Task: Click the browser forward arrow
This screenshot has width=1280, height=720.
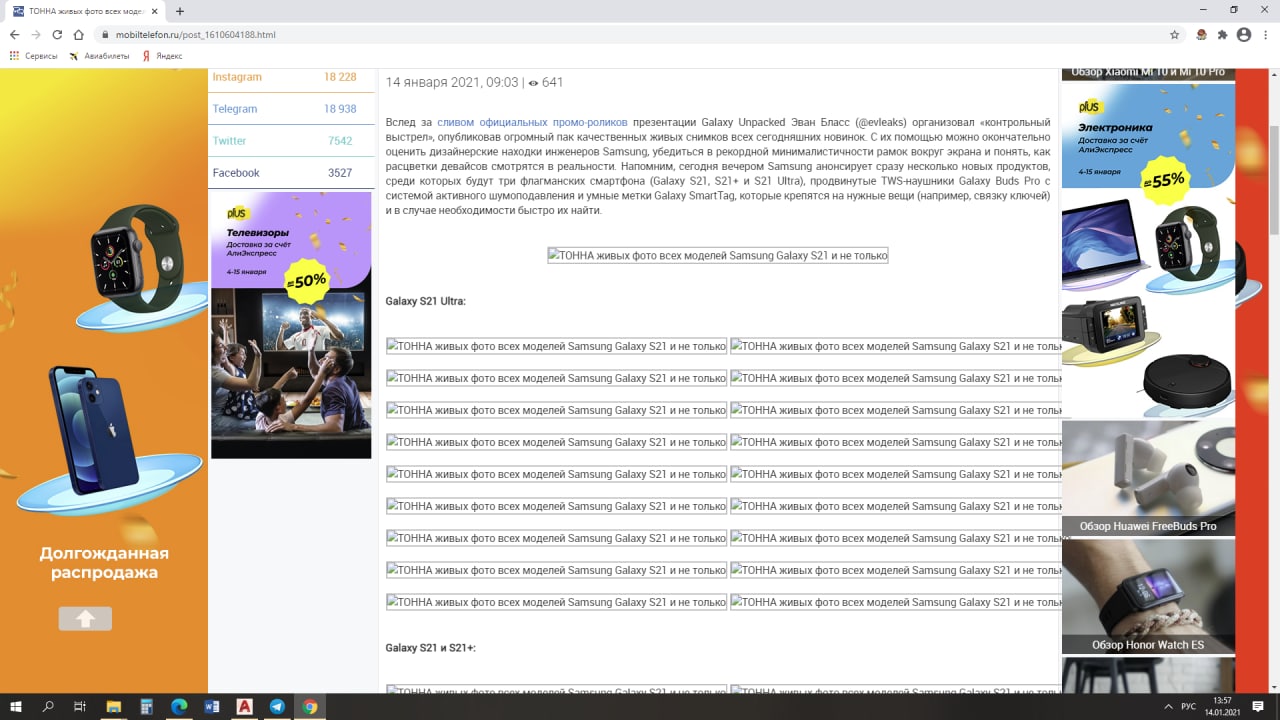Action: pyautogui.click(x=36, y=34)
